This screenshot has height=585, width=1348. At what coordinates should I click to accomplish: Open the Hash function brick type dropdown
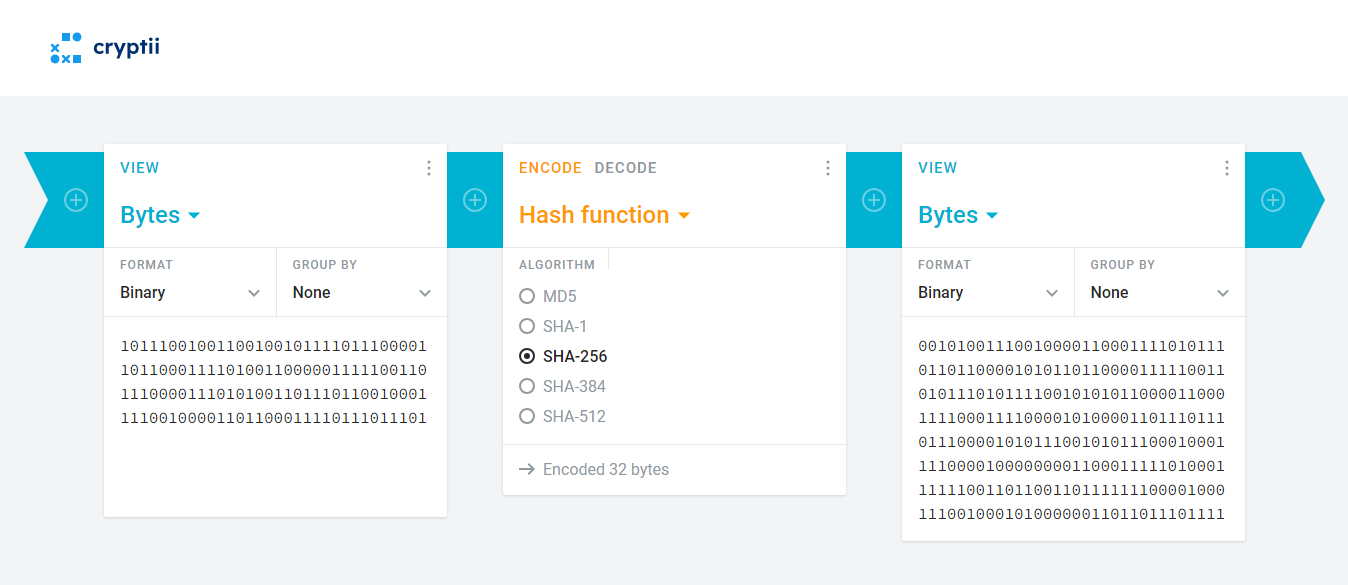(604, 215)
